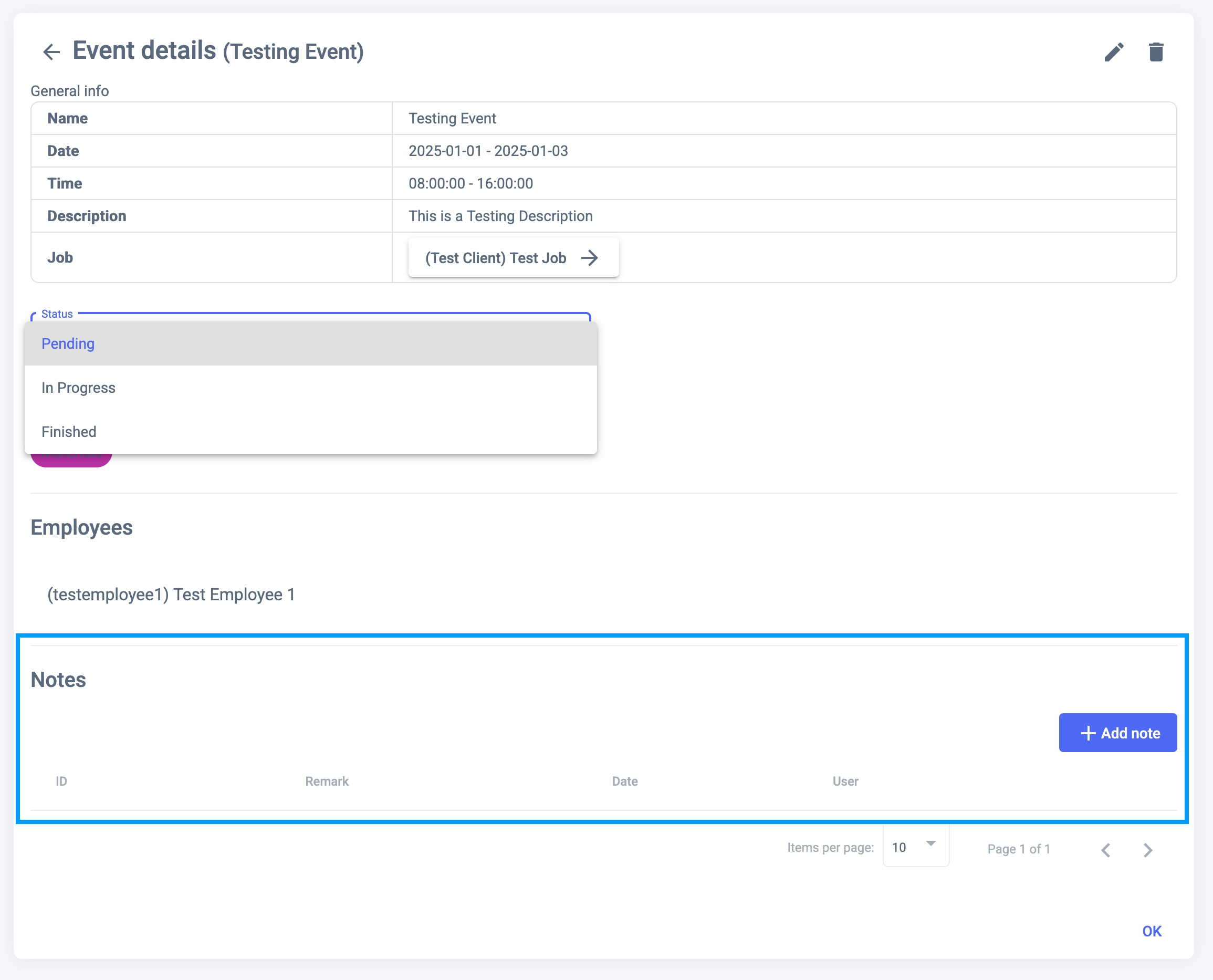Go to next page chevron
This screenshot has width=1213, height=980.
click(x=1147, y=850)
